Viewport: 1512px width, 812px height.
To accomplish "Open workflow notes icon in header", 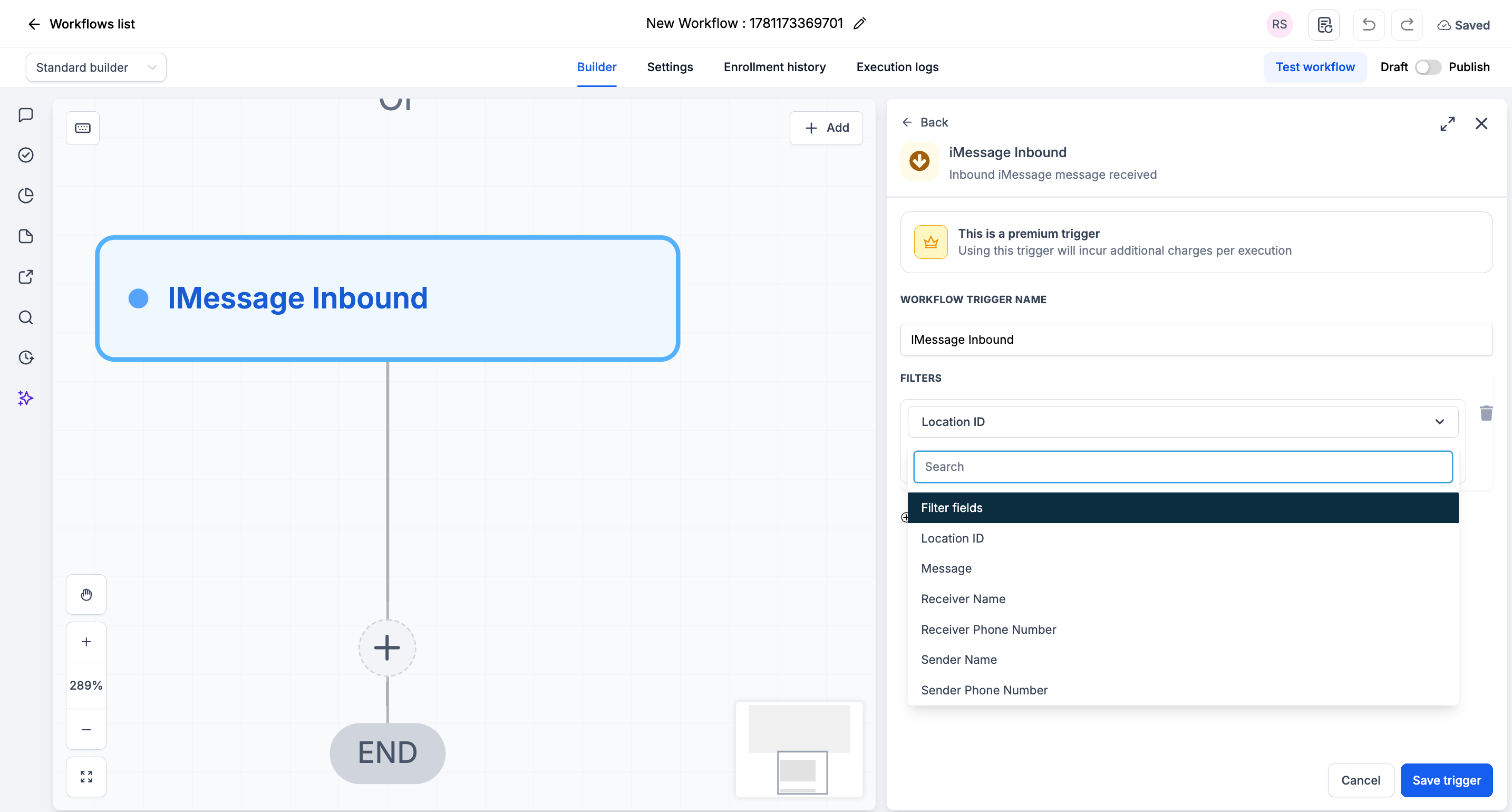I will (x=1324, y=25).
